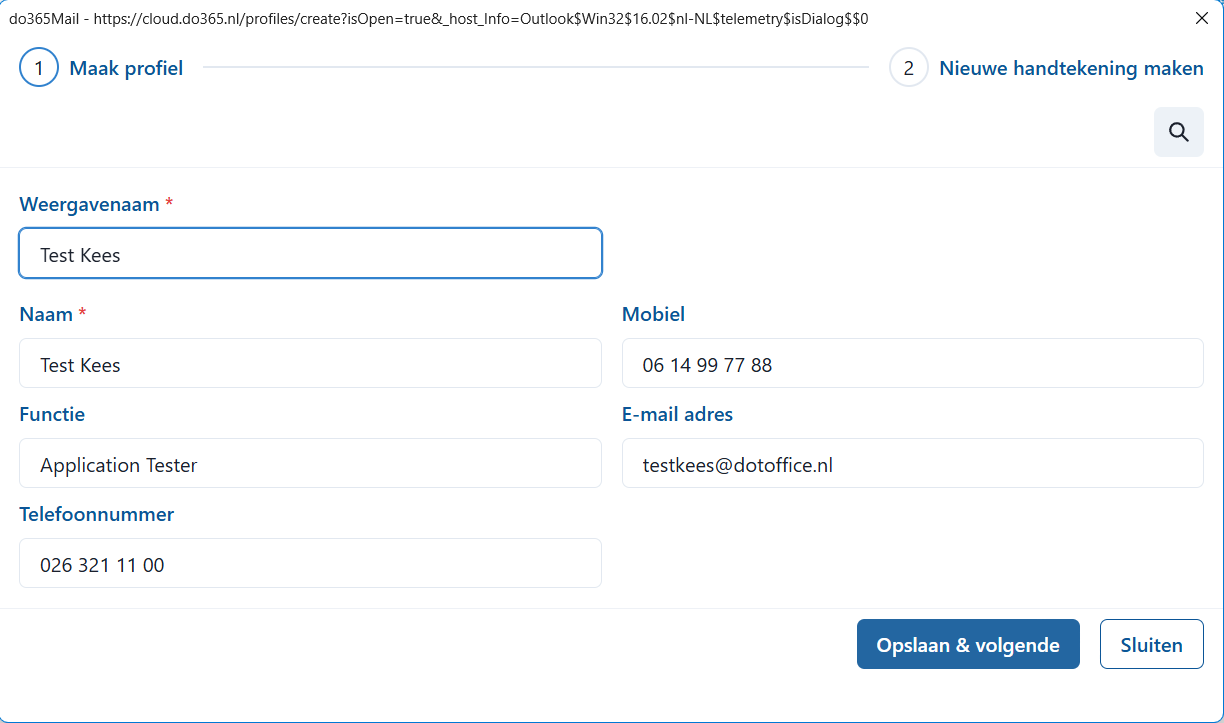Click the Mobiel field label
This screenshot has width=1224, height=723.
(653, 314)
